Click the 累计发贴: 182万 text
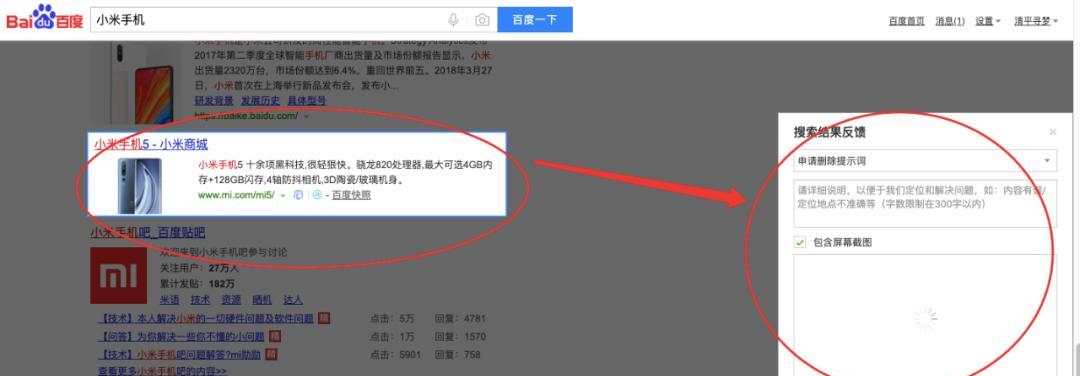 (197, 284)
